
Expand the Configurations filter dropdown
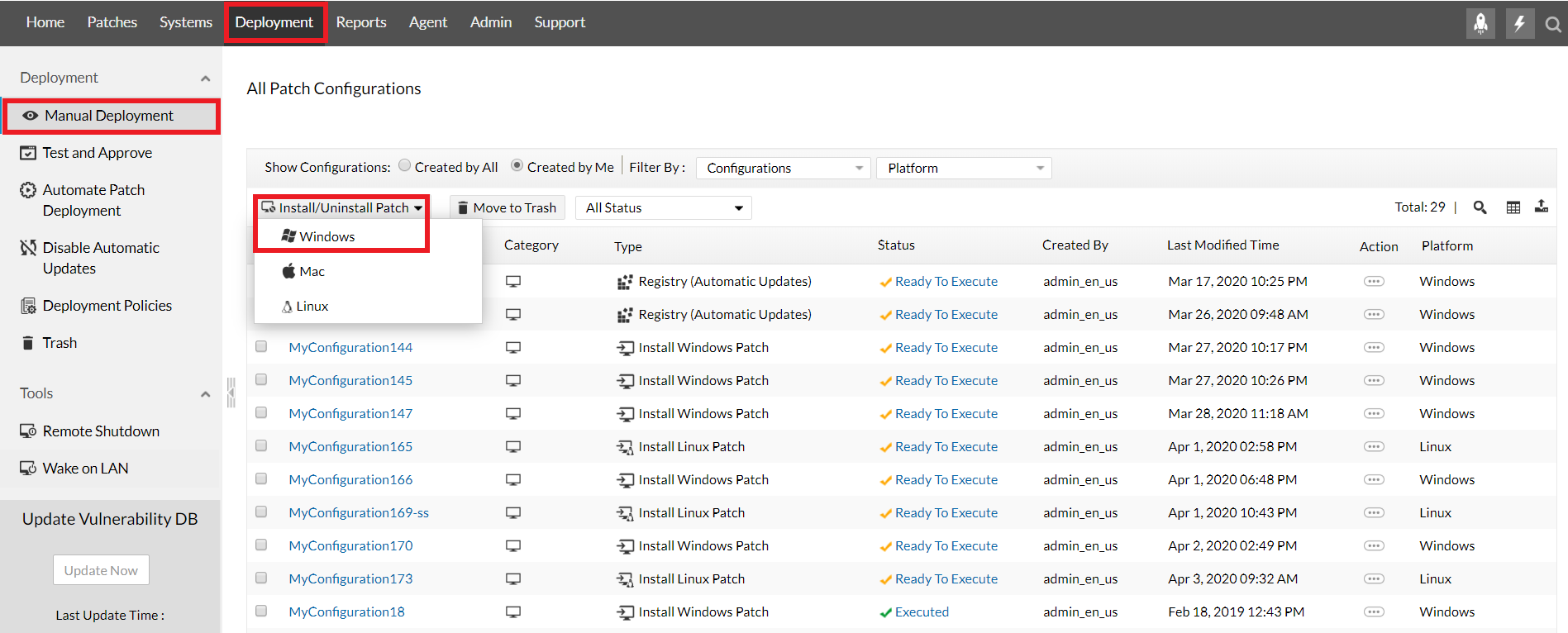click(783, 168)
